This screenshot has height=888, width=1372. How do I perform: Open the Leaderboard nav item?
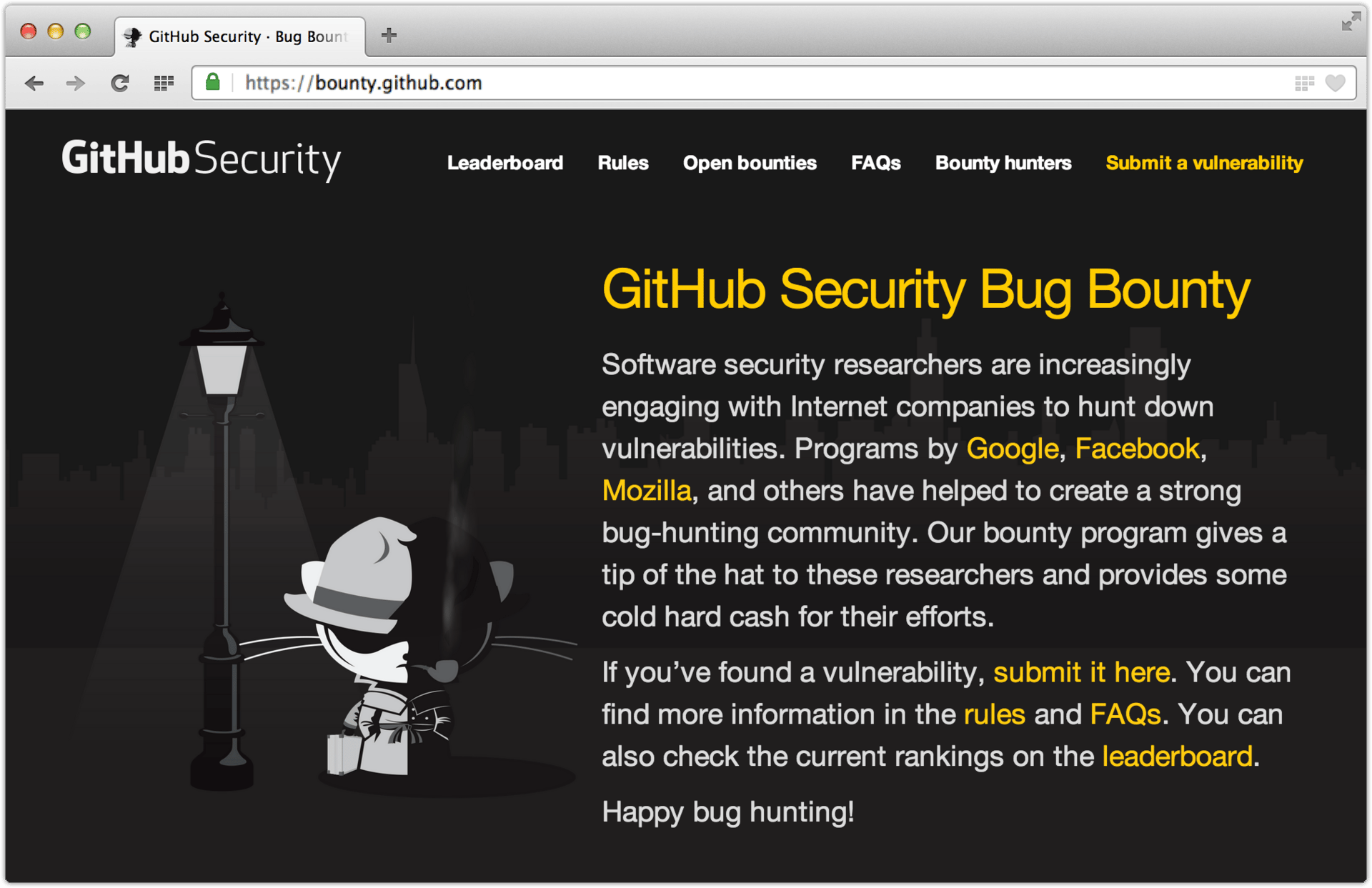pyautogui.click(x=505, y=163)
